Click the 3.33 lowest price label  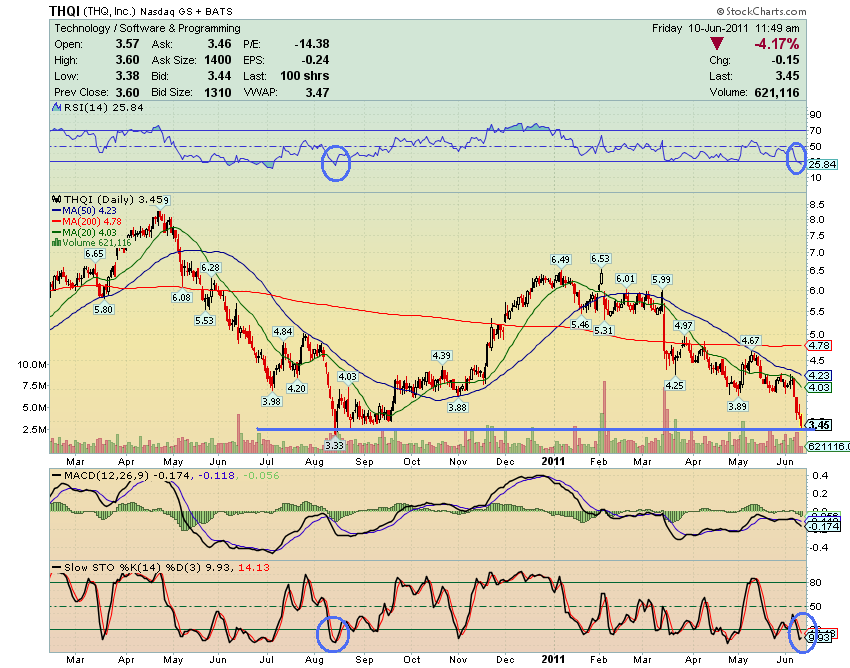tap(334, 445)
